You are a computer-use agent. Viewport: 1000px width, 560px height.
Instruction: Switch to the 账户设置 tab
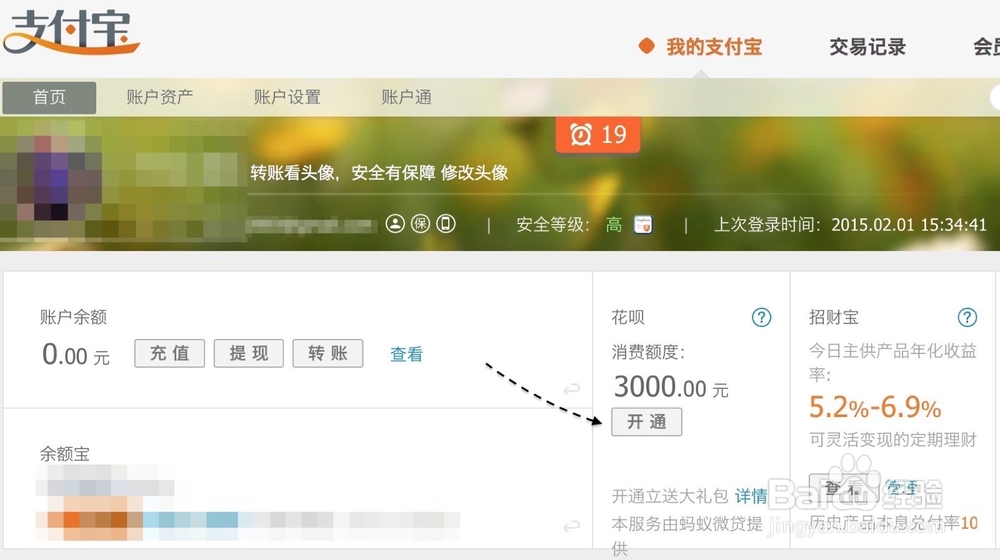(x=287, y=97)
